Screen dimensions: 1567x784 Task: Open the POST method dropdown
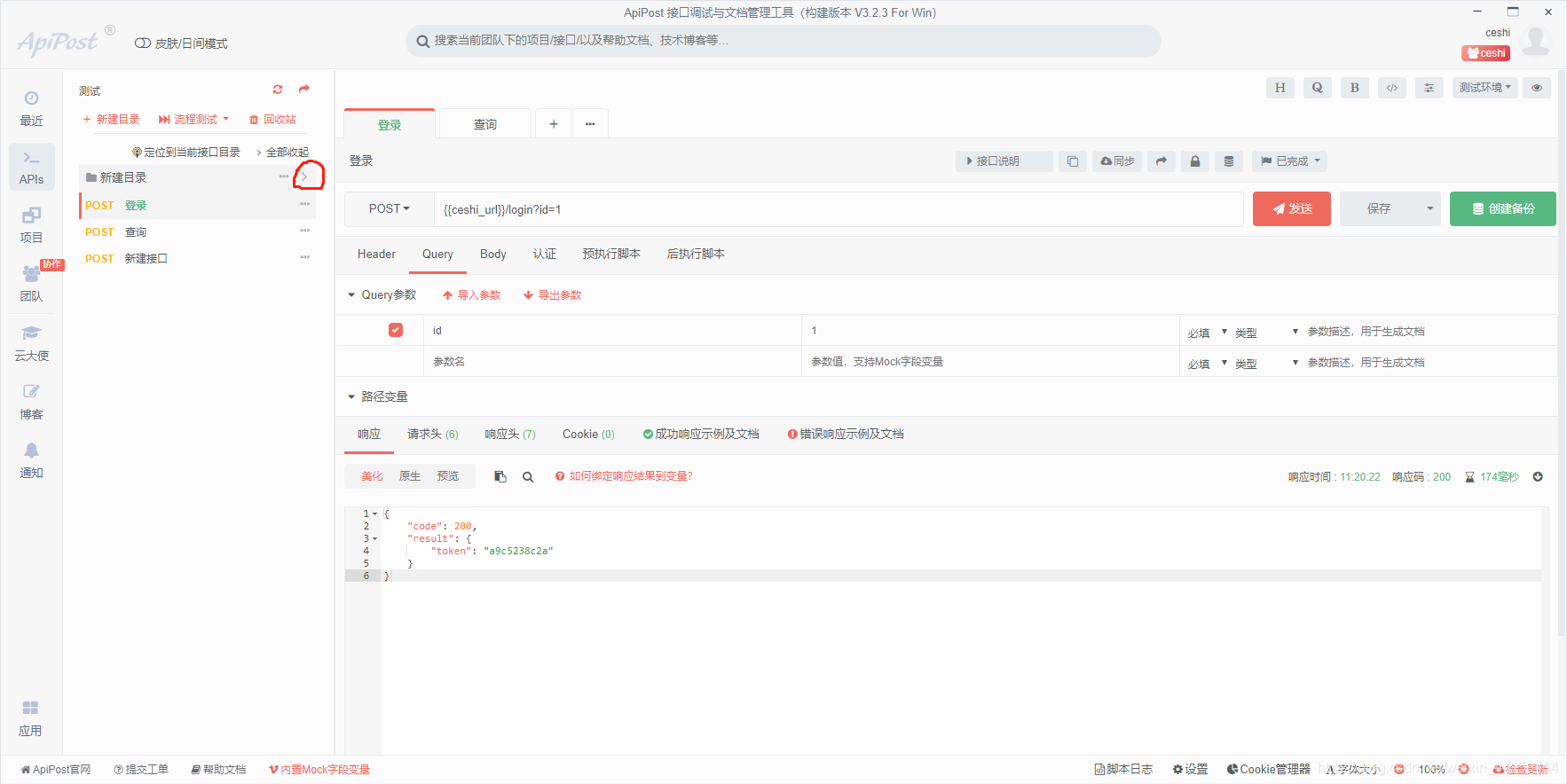coord(390,209)
